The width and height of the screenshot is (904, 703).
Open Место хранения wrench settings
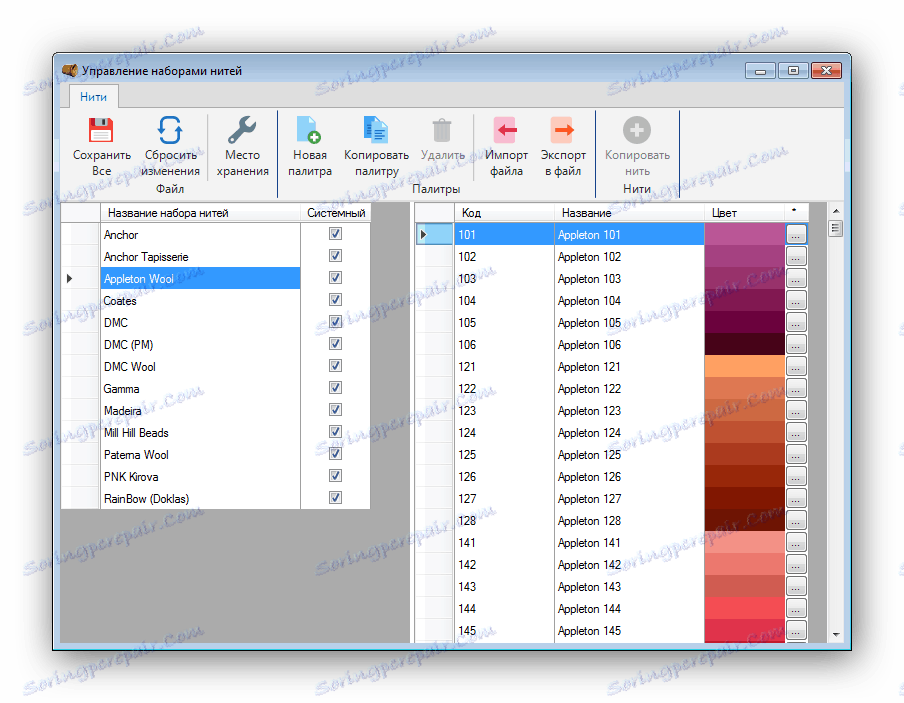[242, 131]
